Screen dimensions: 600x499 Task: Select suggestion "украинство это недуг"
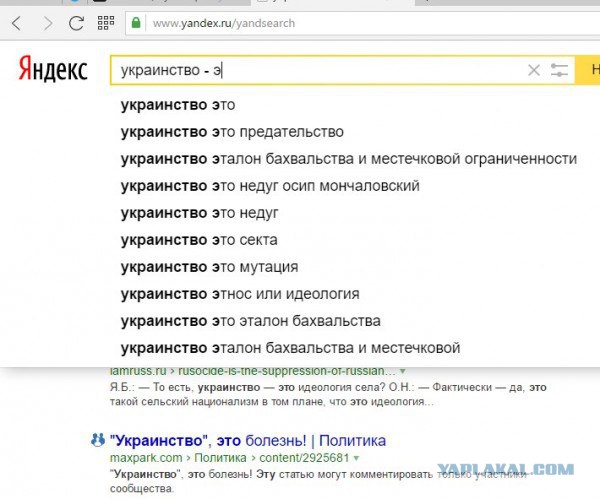tap(199, 213)
